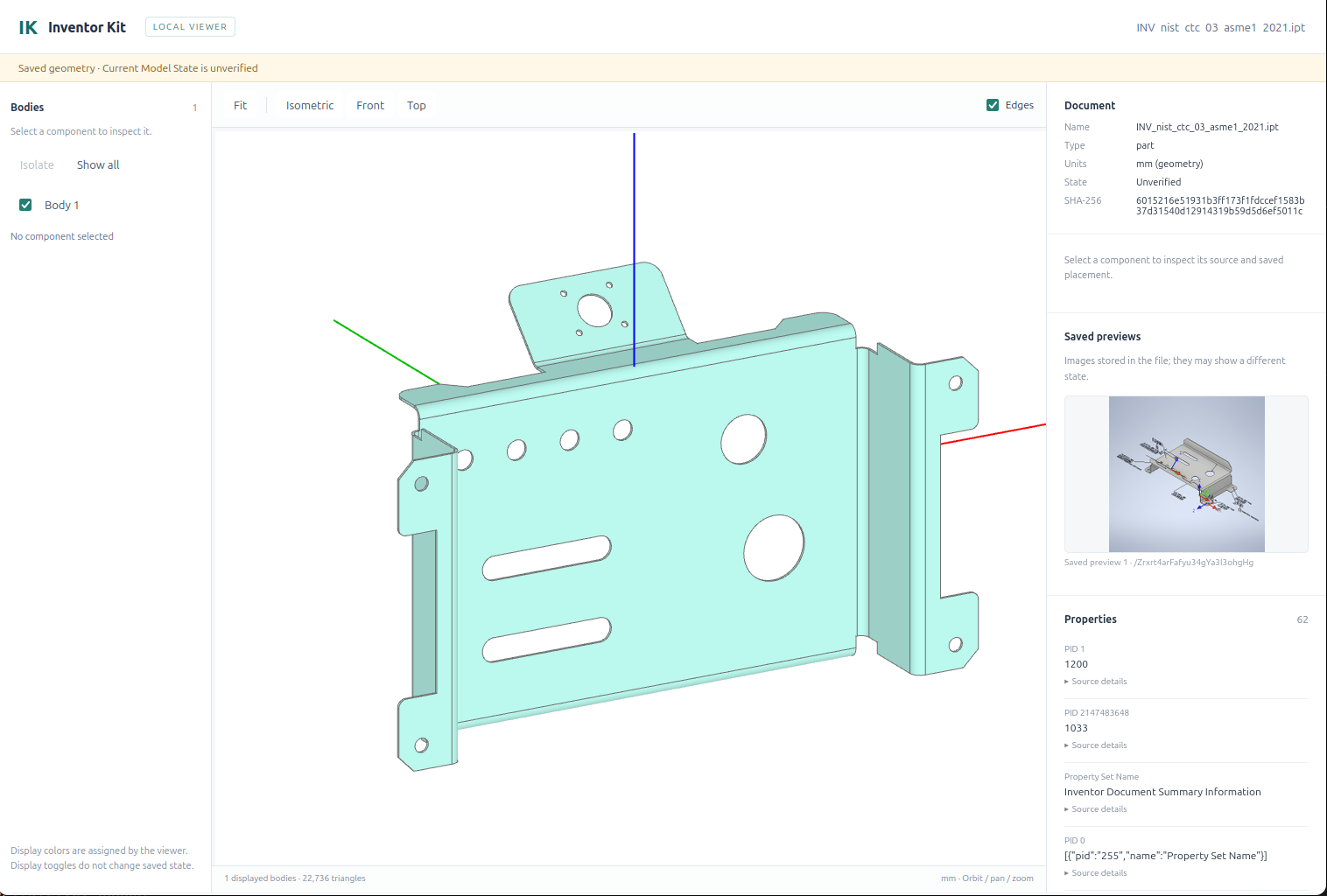
Task: Click the Bodies count 1
Action: [x=194, y=108]
